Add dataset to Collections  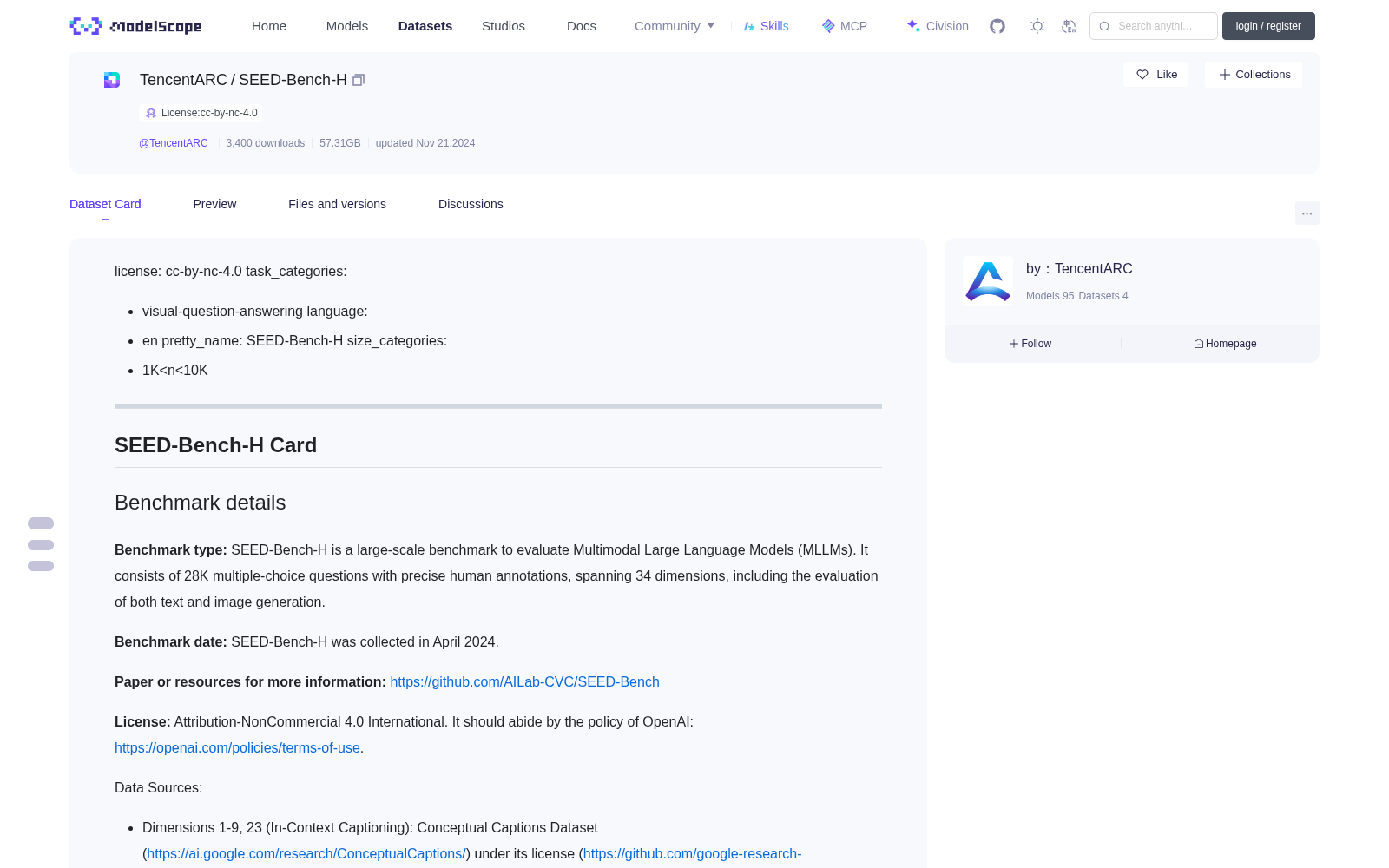point(1254,75)
